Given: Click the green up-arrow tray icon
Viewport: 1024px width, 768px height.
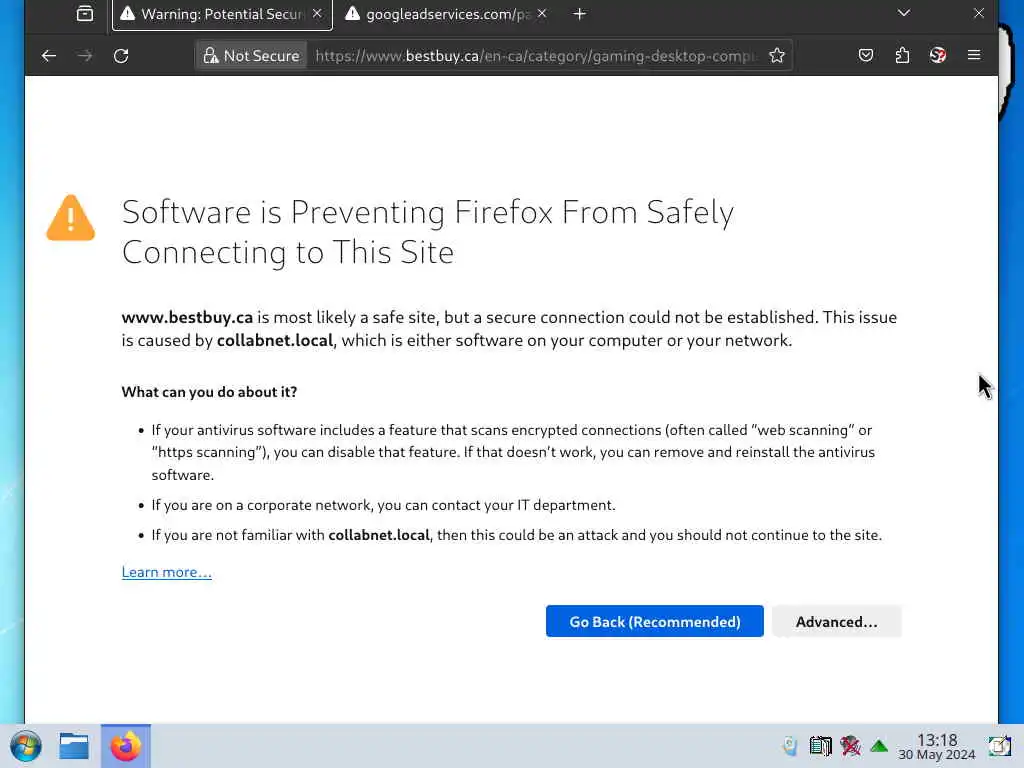Looking at the screenshot, I should coord(879,746).
